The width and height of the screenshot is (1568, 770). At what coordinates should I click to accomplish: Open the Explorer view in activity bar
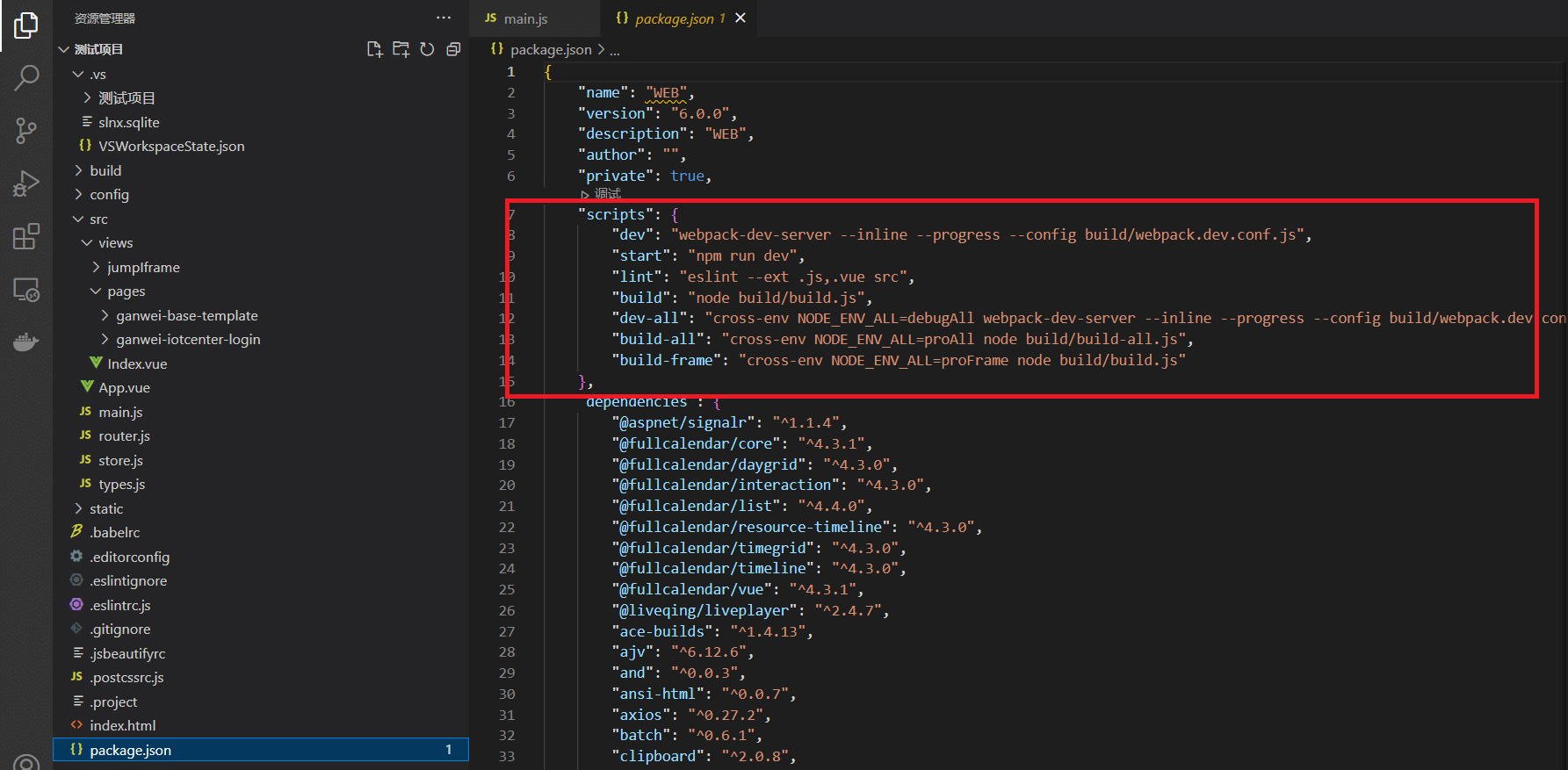26,25
